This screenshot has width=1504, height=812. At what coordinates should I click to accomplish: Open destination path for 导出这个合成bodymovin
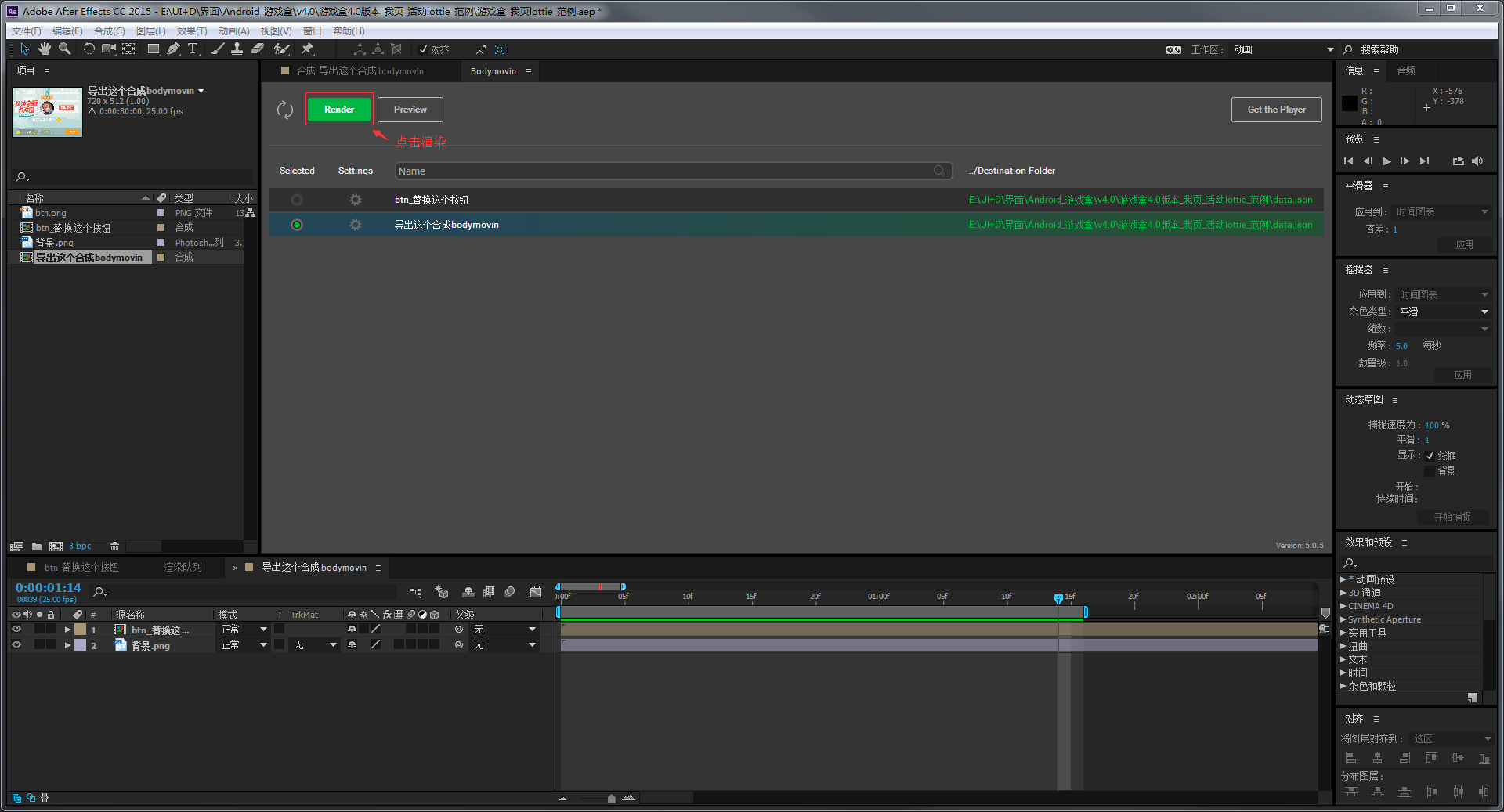[x=1141, y=225]
